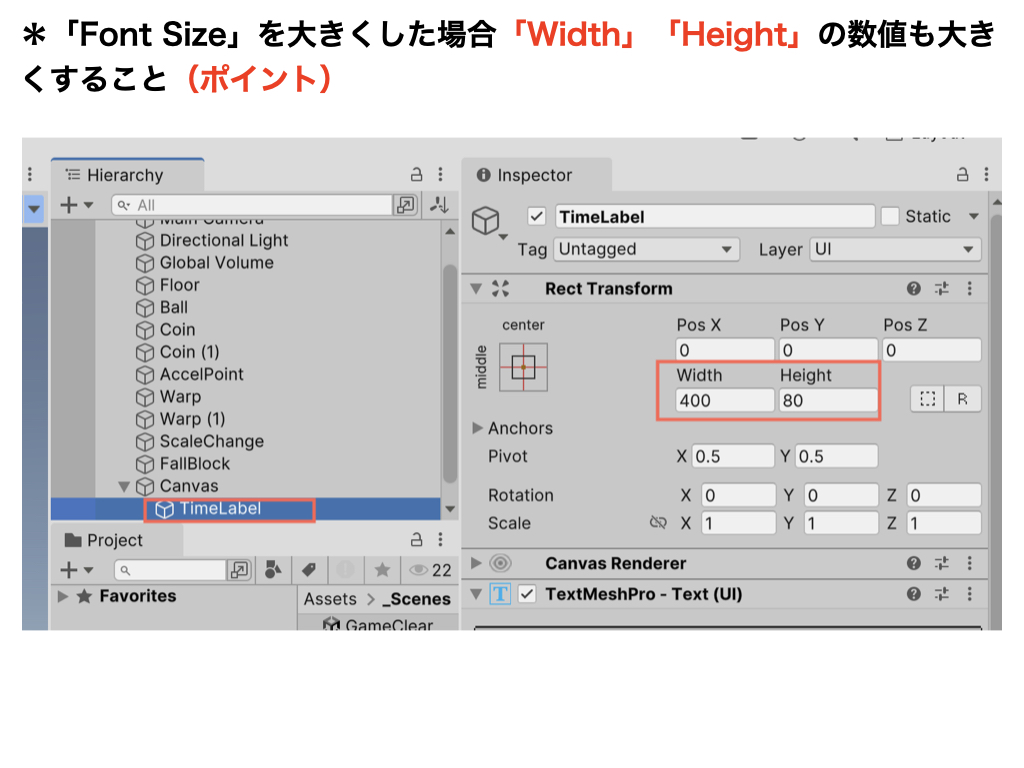The width and height of the screenshot is (1024, 768).
Task: Click the star favorites filter icon in Project
Action: (x=382, y=569)
